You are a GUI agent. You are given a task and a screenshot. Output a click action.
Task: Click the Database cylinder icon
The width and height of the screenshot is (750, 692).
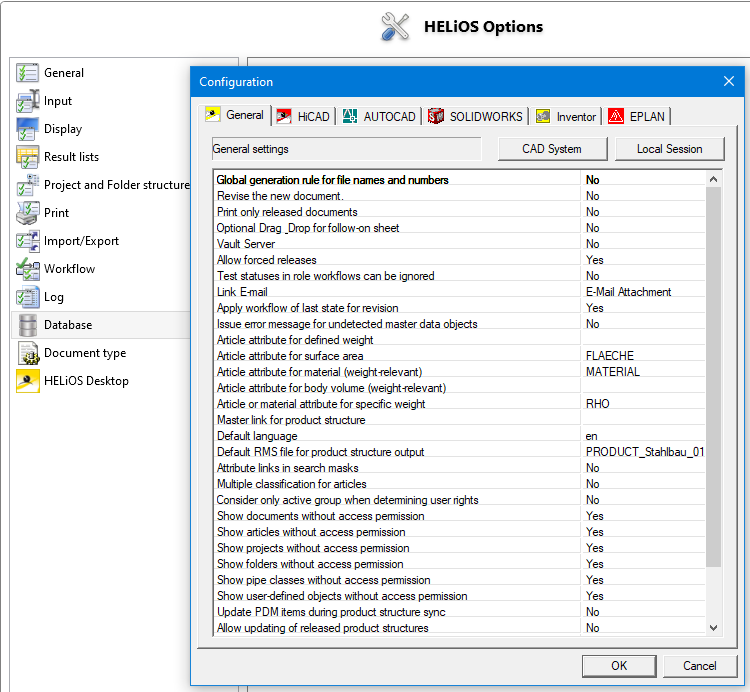point(28,325)
